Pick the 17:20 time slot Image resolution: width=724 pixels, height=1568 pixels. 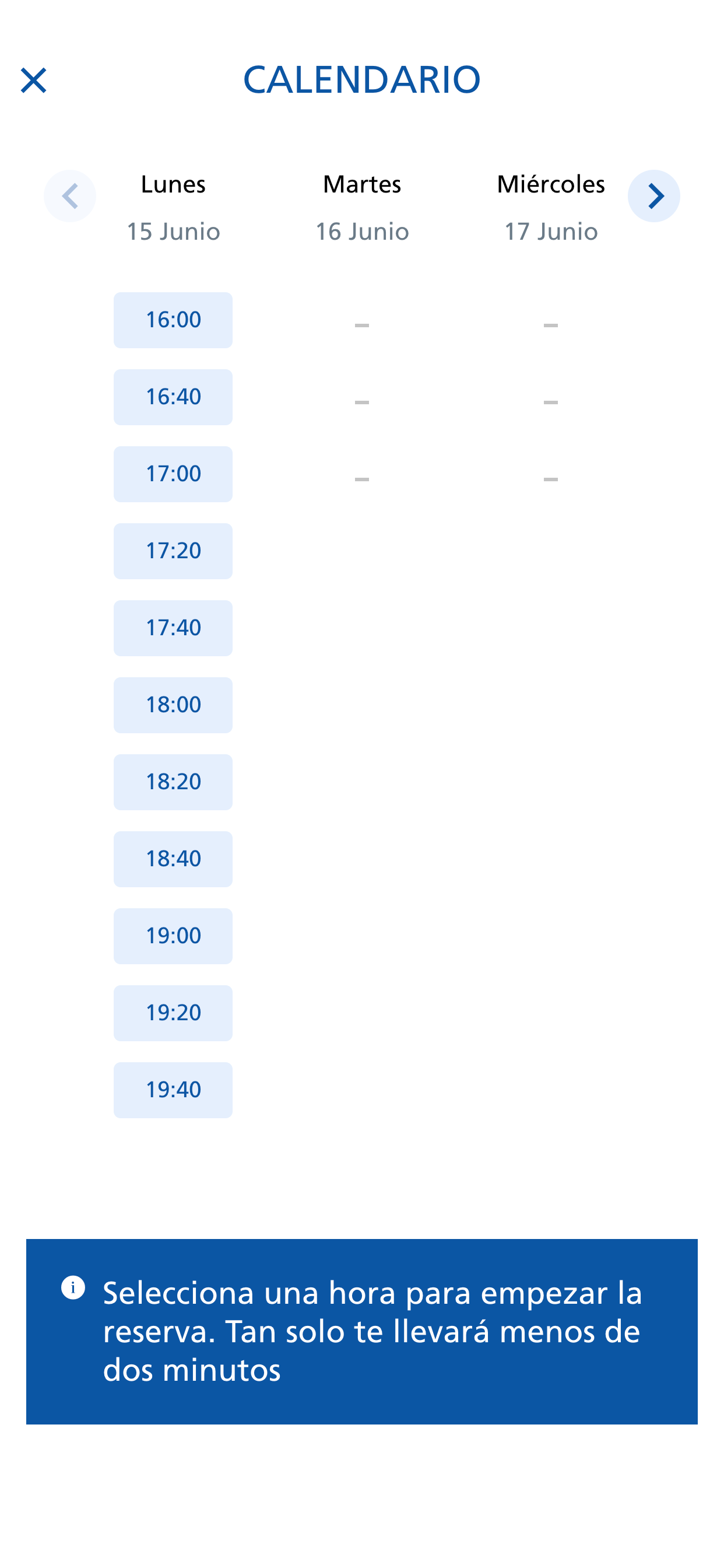tap(173, 551)
